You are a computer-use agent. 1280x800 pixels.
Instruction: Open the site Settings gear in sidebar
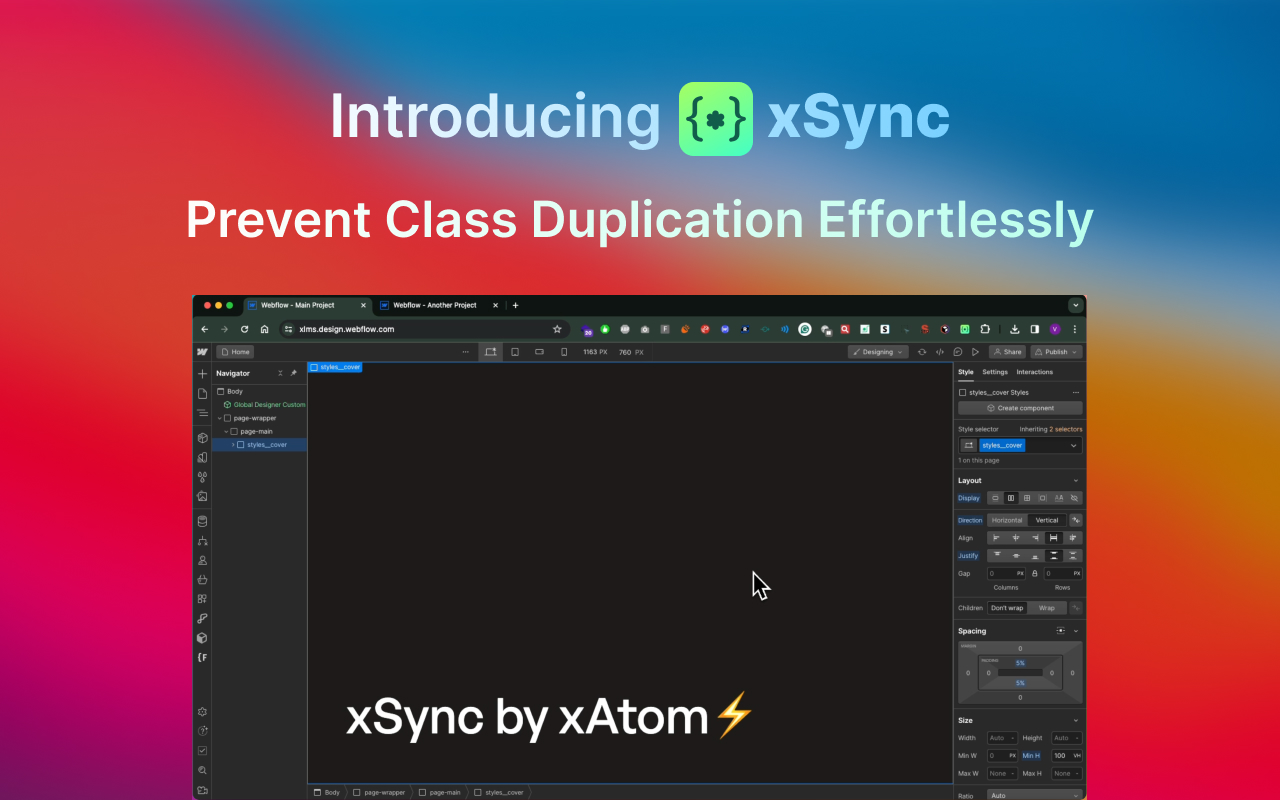(202, 712)
